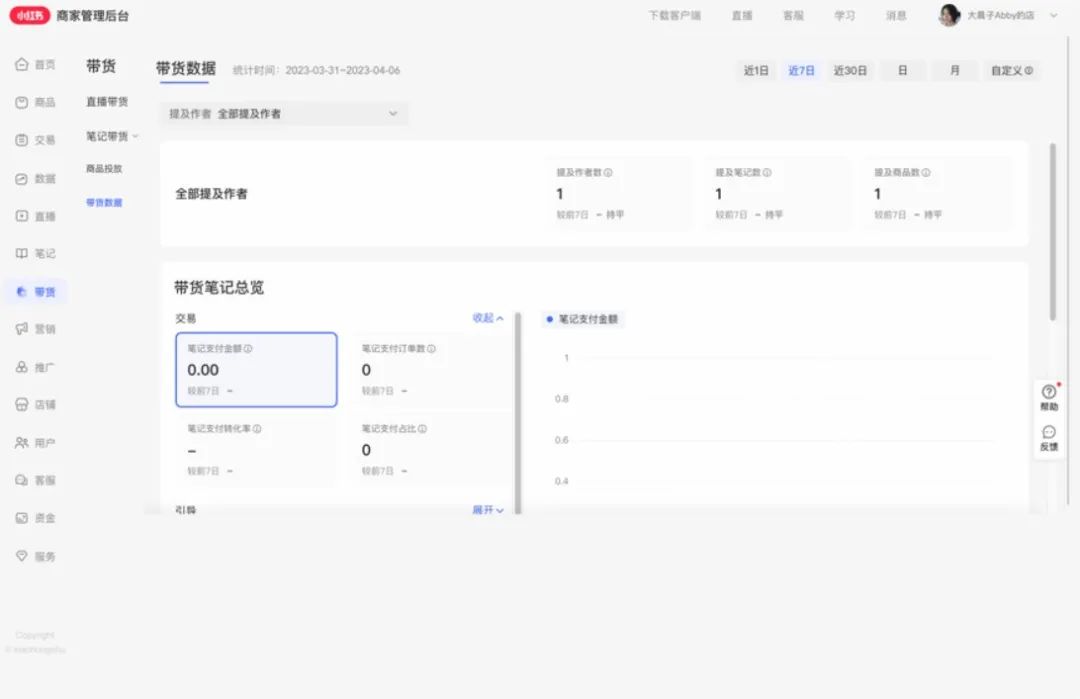Open the 直播 live sidebar icon

21,216
